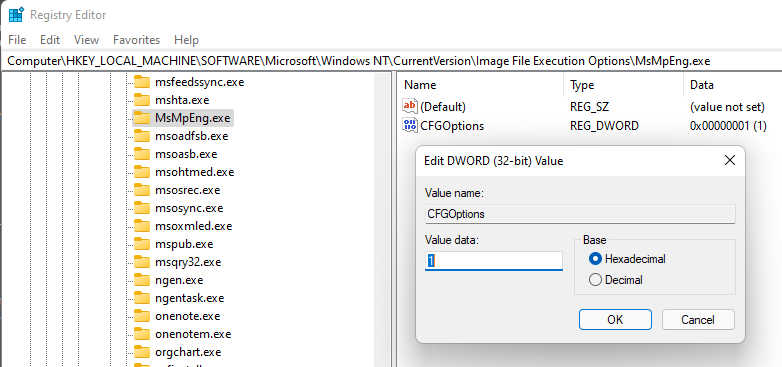Screen dimensions: 782x367
Task: Click the mspub.exe key name
Action: pyautogui.click(x=184, y=244)
